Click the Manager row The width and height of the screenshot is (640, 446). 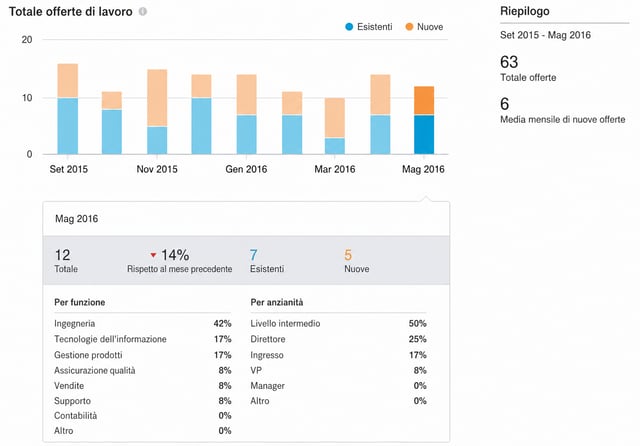(338, 386)
